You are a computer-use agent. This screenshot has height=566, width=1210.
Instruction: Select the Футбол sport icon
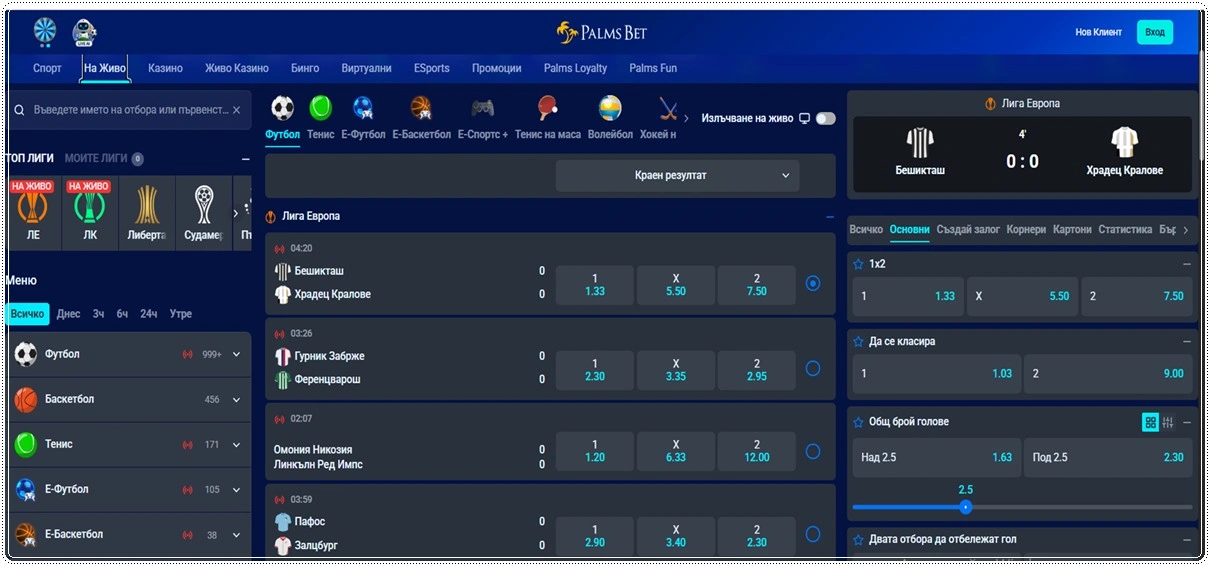[x=282, y=108]
